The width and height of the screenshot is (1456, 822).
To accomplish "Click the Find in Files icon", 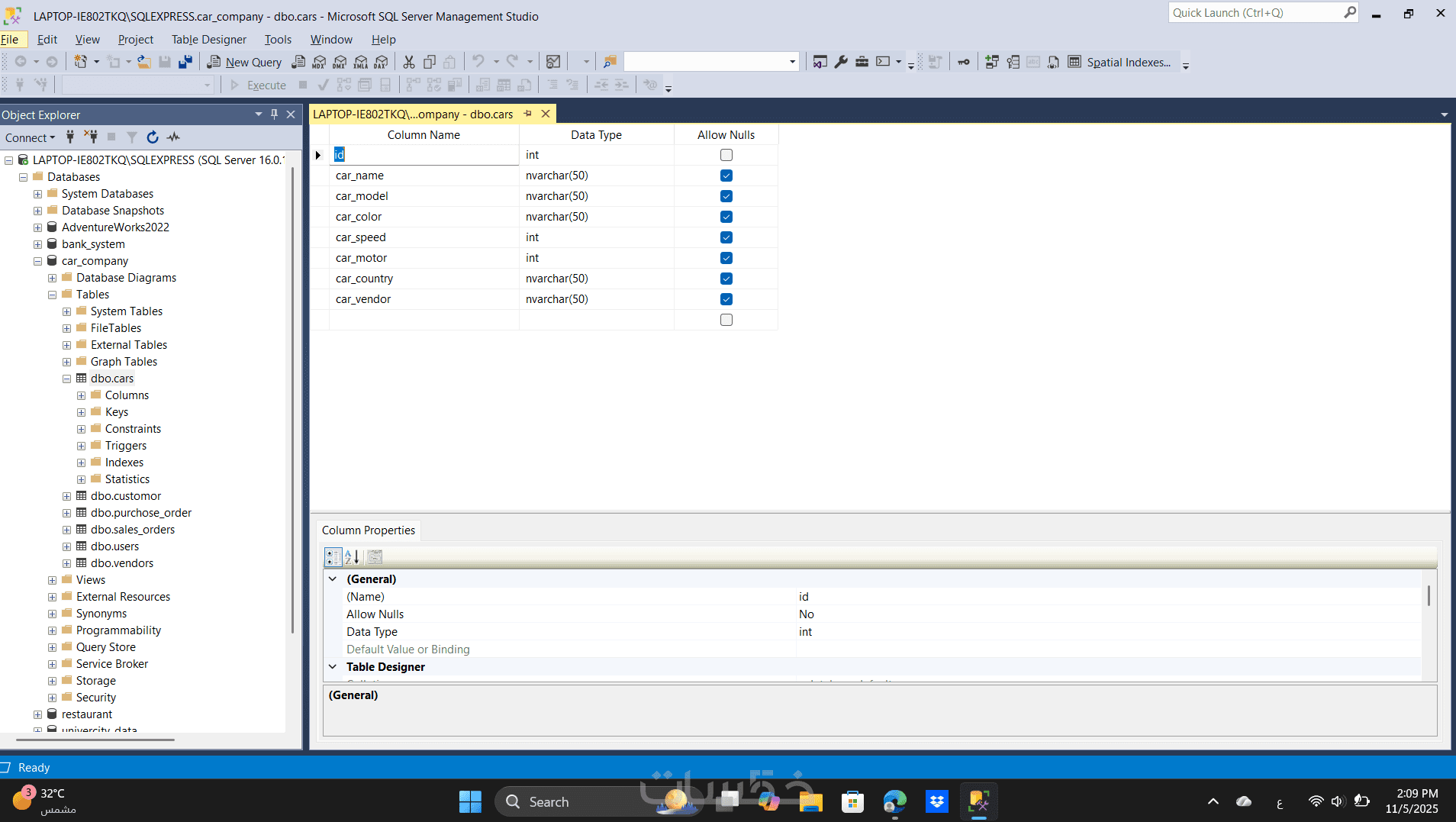I will pyautogui.click(x=610, y=62).
